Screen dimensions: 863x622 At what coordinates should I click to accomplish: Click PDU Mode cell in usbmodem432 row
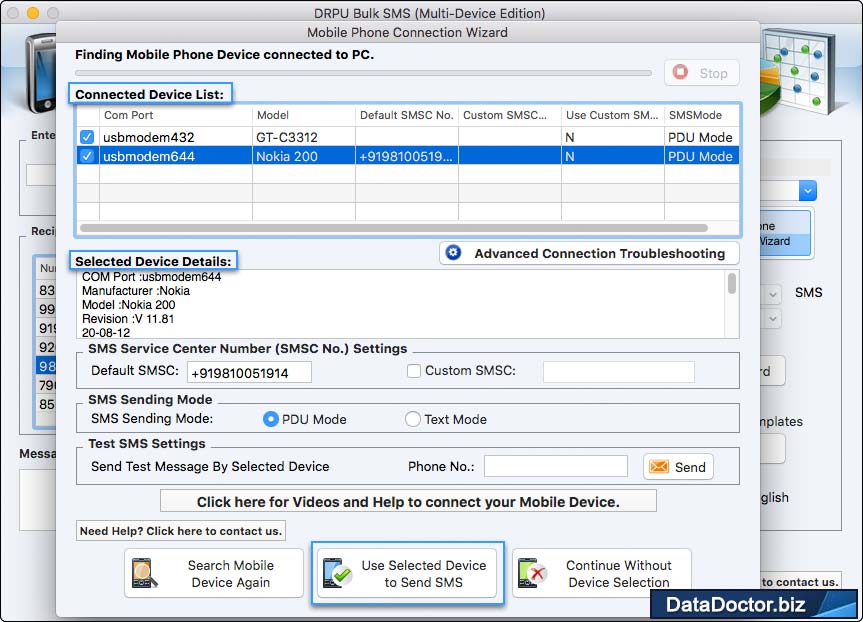(702, 137)
